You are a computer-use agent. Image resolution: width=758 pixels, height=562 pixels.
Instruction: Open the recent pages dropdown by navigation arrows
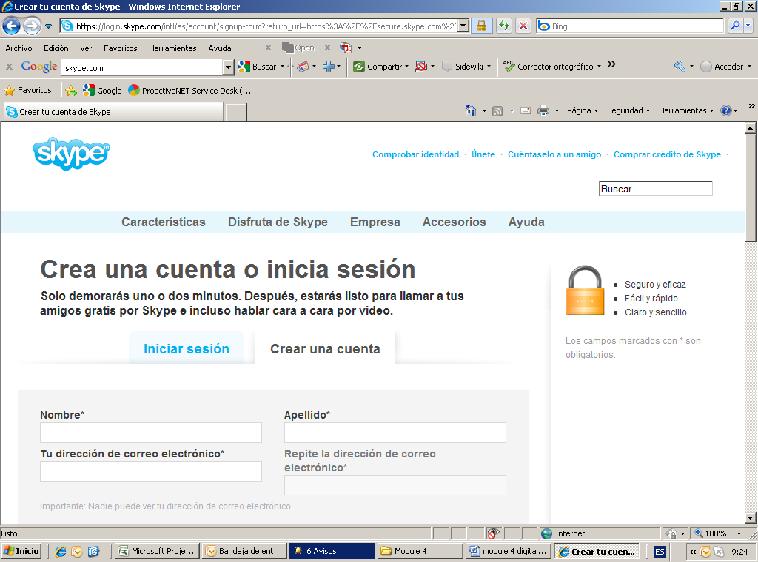coord(48,27)
